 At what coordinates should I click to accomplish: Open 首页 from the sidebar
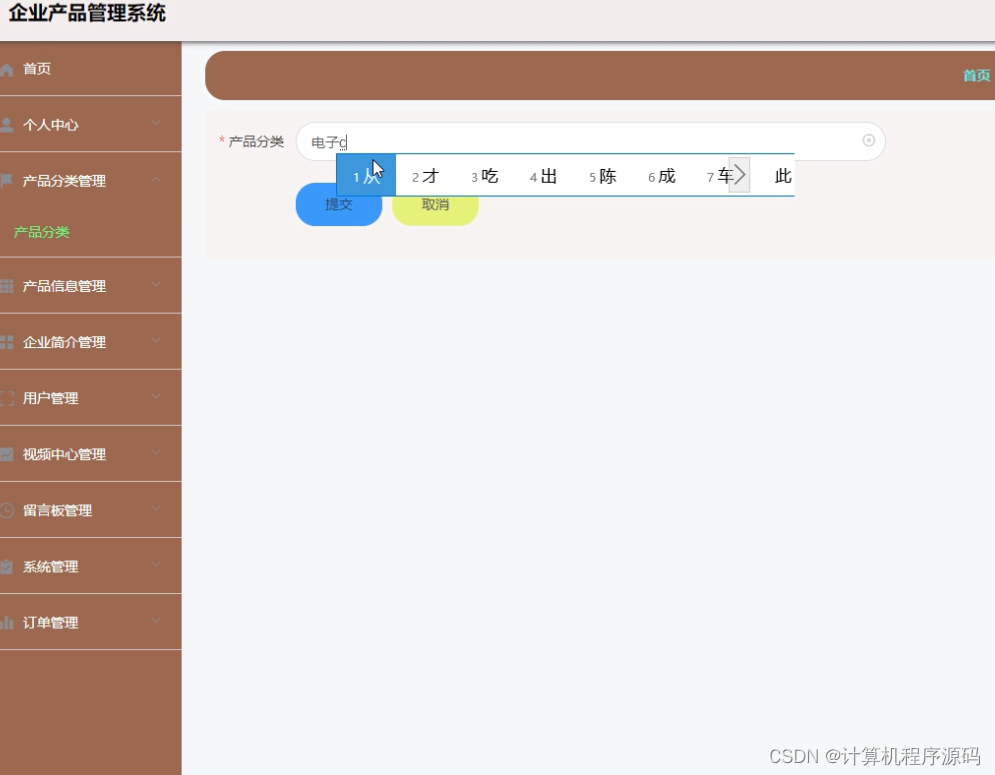(38, 68)
